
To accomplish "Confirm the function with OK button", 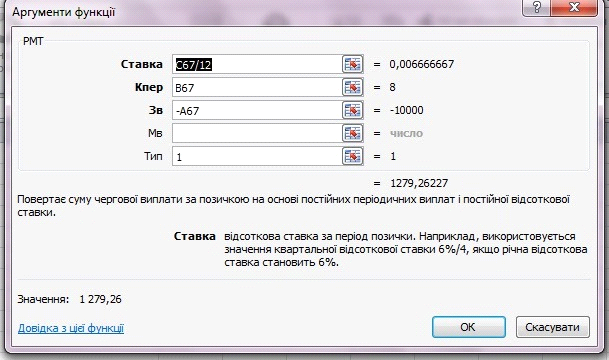I will click(468, 327).
